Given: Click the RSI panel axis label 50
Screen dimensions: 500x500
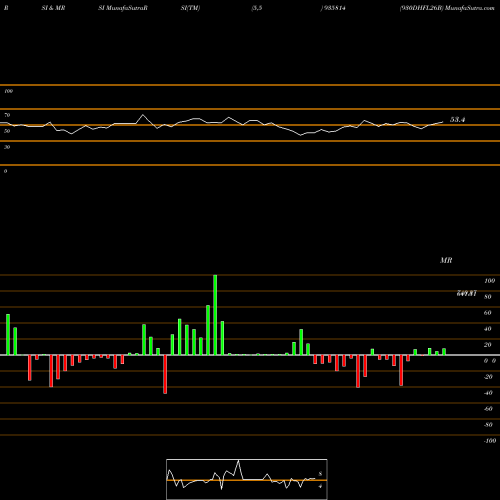Looking at the screenshot, I should tap(7, 131).
